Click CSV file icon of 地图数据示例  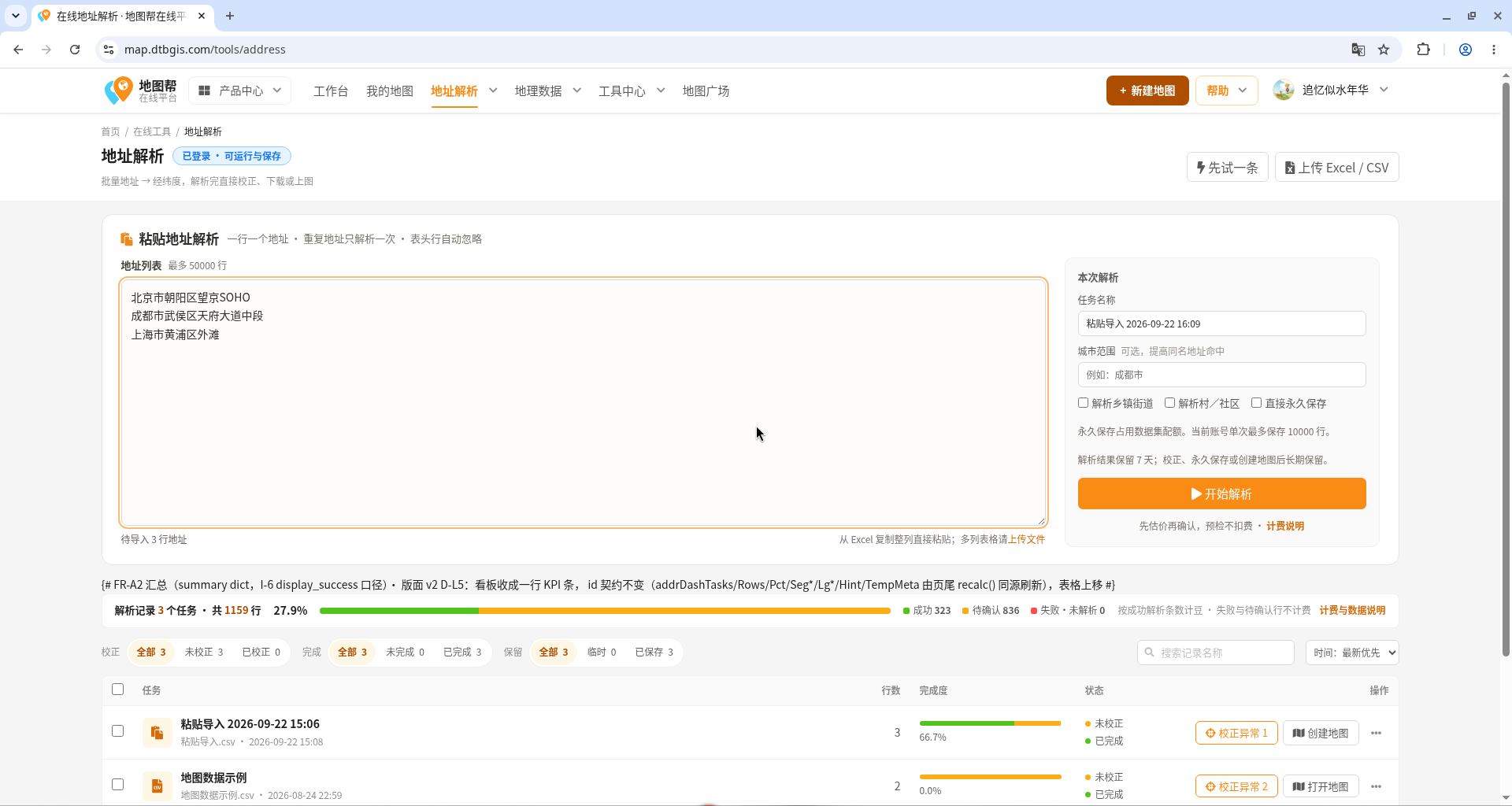pyautogui.click(x=157, y=786)
